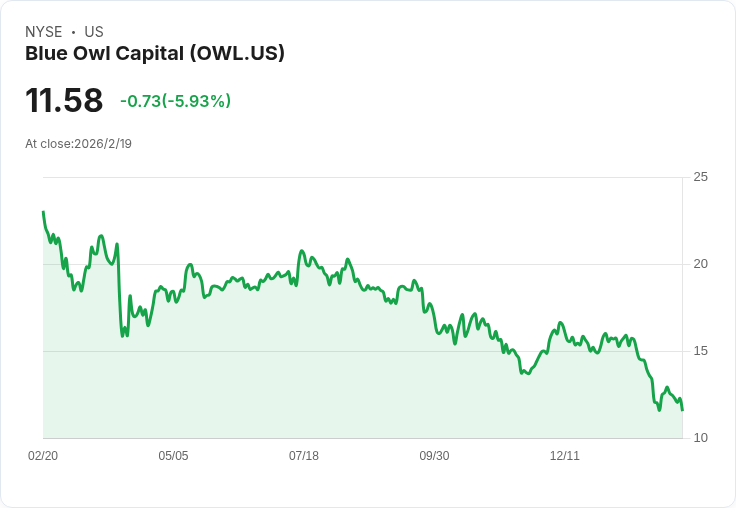Screen dimensions: 736x508
Task: Select the 12/11 date on x-axis
Action: pos(565,456)
